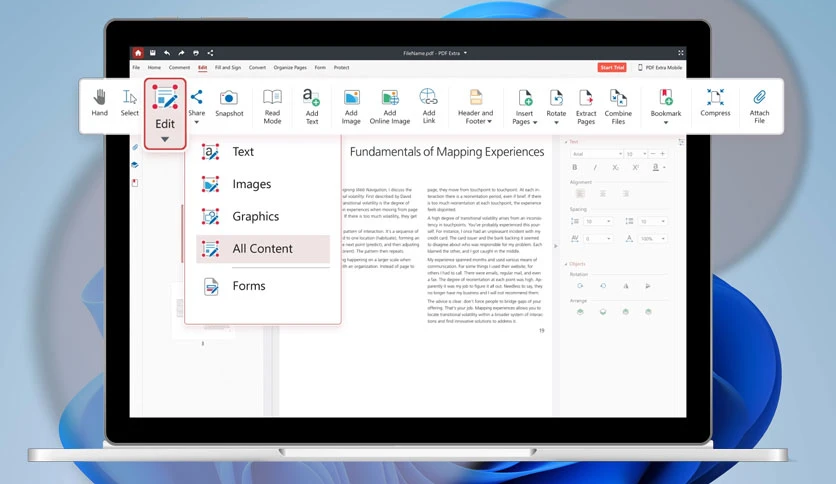Launch the Combine Files tool
The image size is (836, 484).
tap(618, 107)
